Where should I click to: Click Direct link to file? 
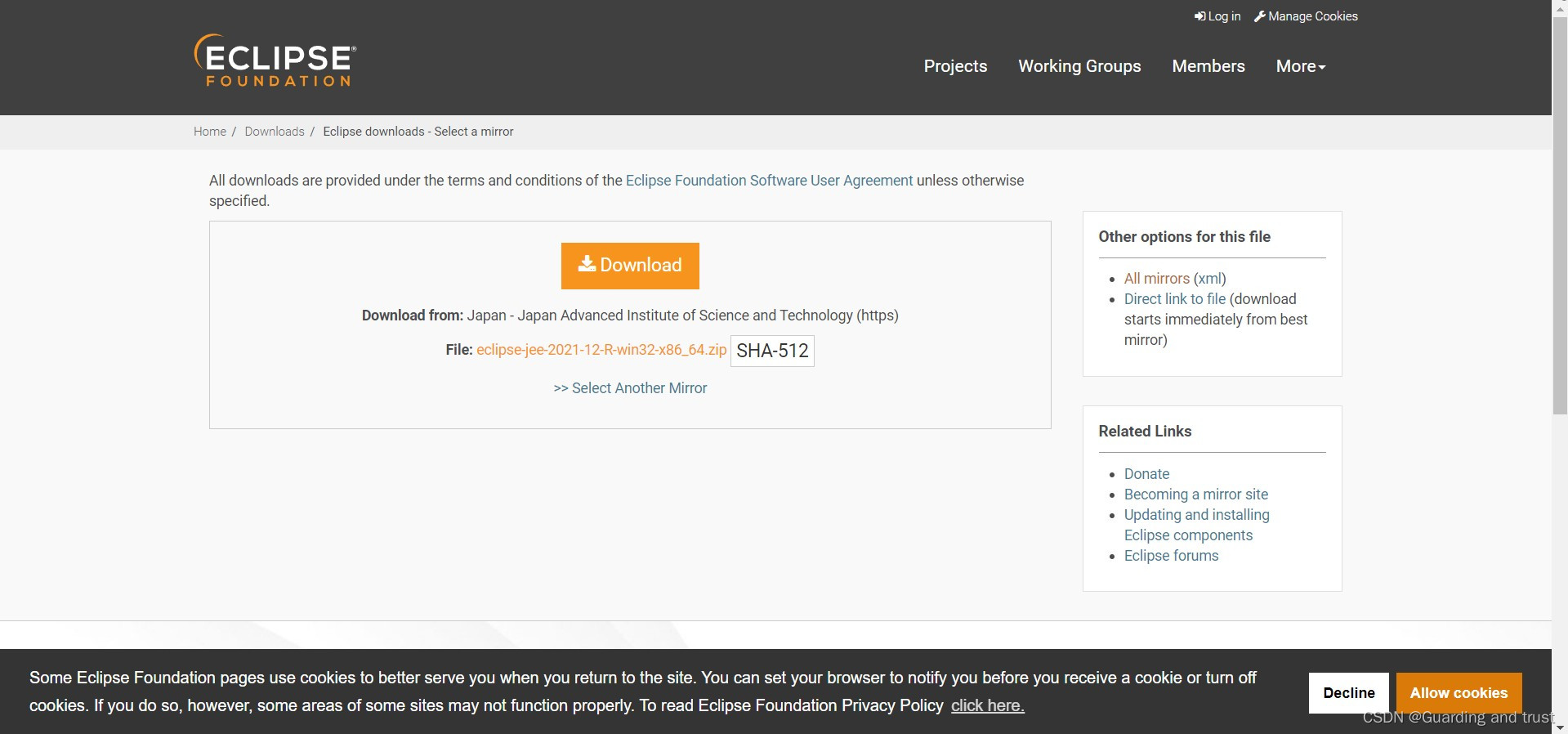(x=1175, y=299)
